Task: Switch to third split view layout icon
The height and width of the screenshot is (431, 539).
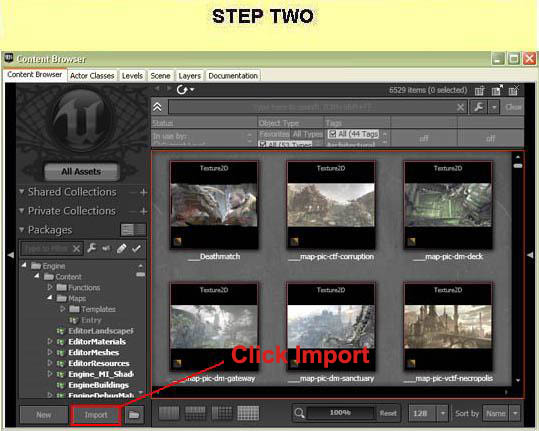Action: click(222, 413)
